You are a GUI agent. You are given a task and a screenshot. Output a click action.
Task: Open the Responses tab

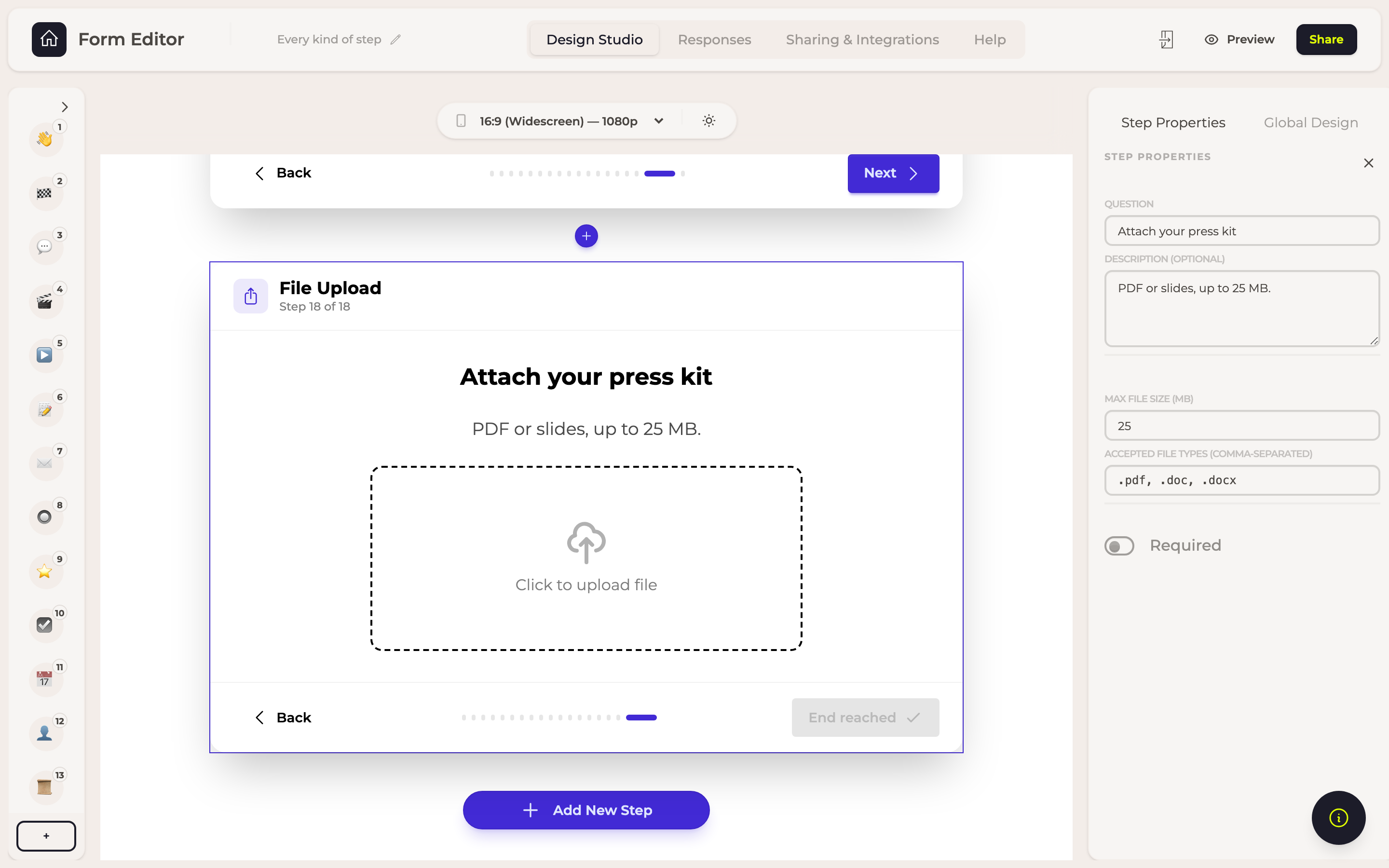[x=714, y=40]
